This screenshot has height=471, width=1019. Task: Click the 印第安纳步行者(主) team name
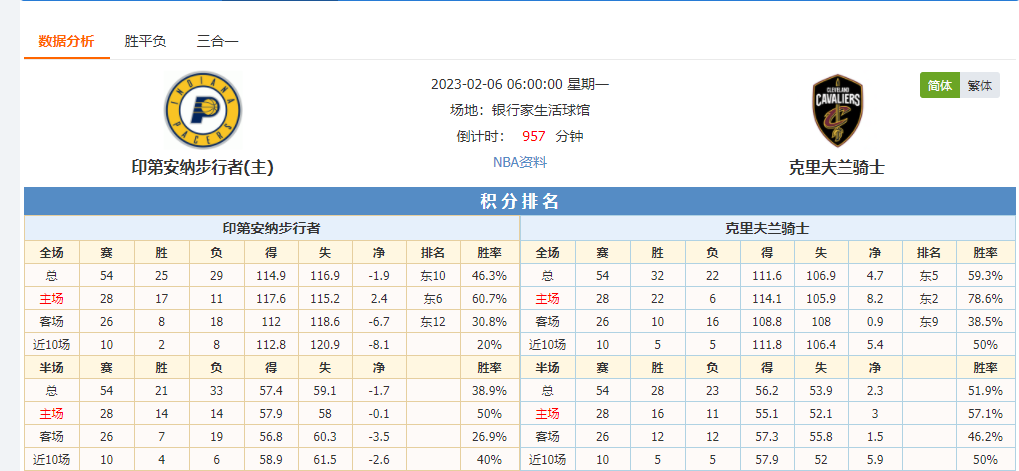coord(203,168)
